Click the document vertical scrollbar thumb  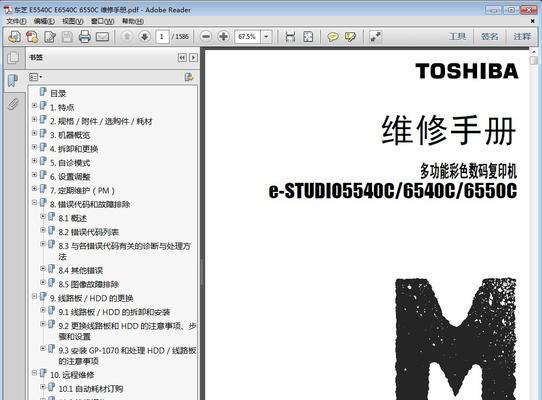(x=534, y=60)
